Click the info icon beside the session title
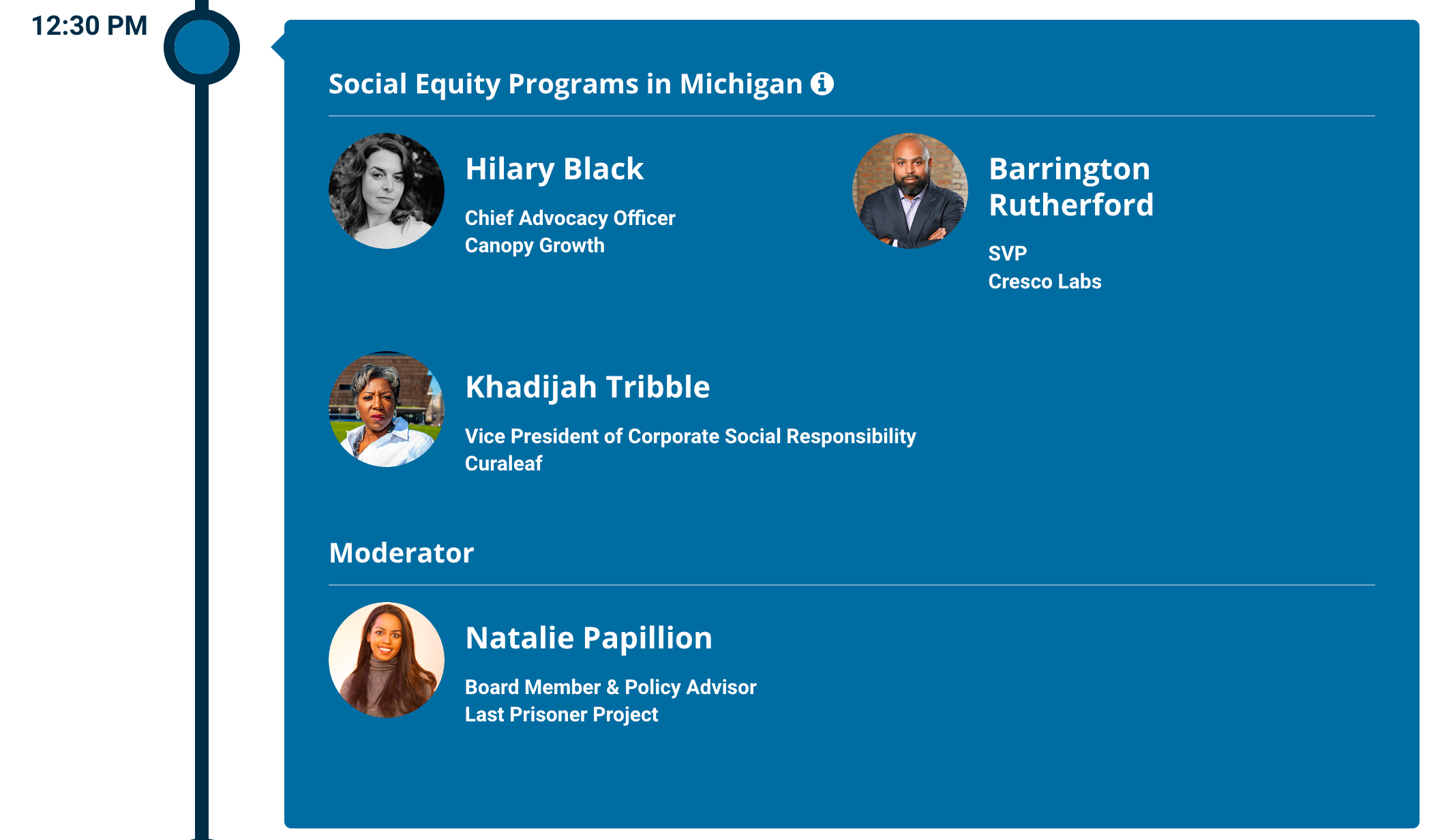The width and height of the screenshot is (1440, 840). pyautogui.click(x=822, y=84)
